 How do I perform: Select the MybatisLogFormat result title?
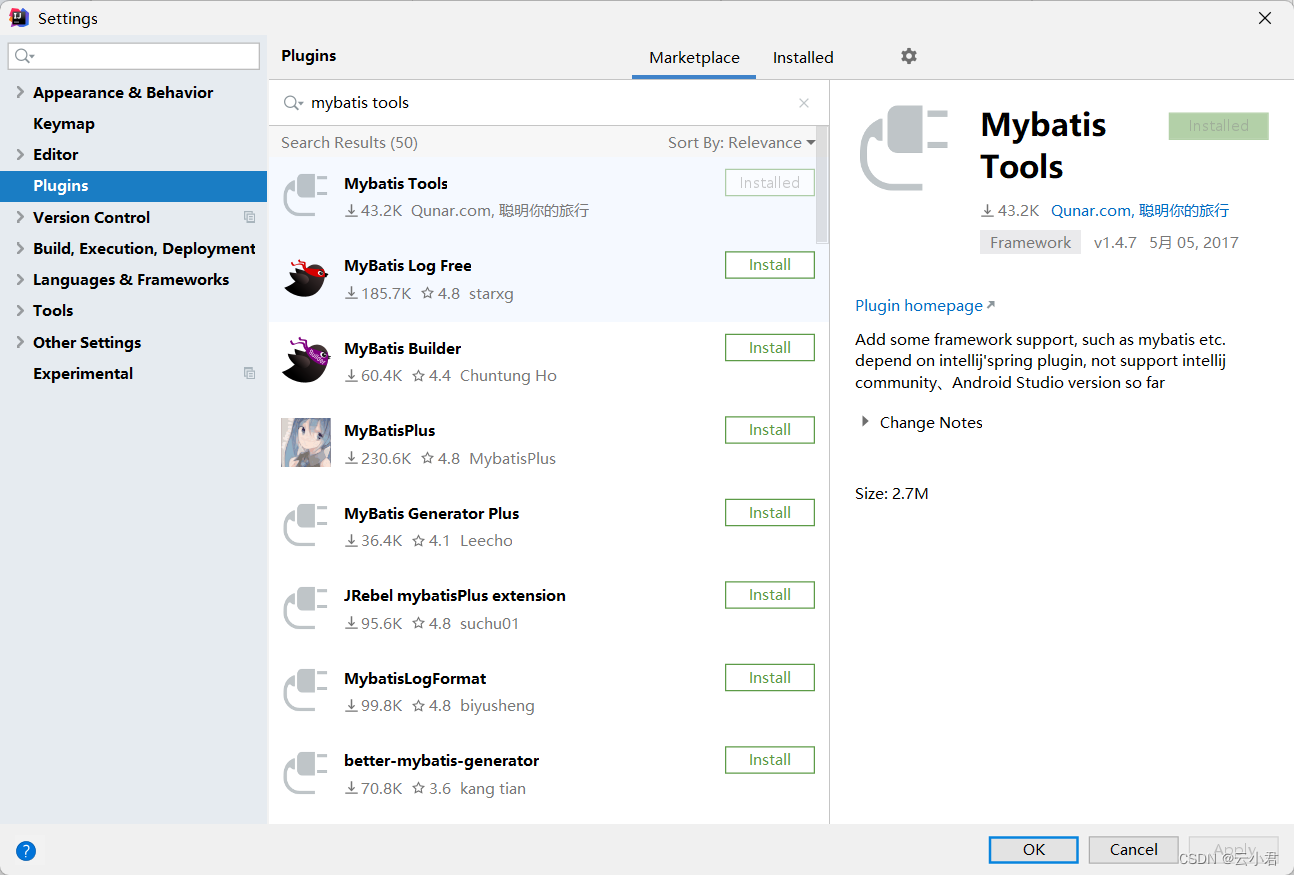coord(415,679)
